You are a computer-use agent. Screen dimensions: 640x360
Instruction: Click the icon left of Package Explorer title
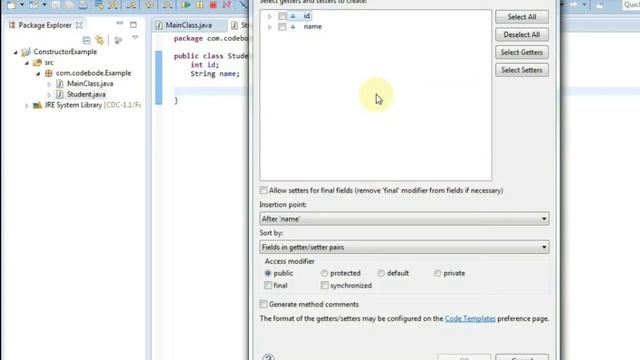pos(12,25)
